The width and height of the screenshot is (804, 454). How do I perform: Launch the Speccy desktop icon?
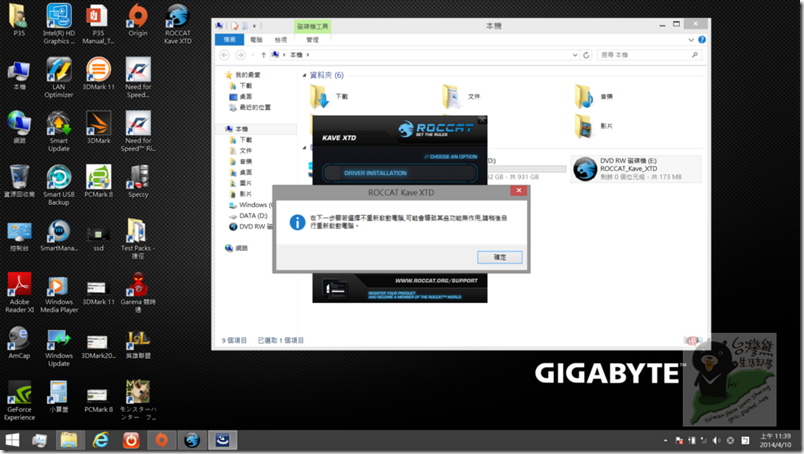click(138, 181)
